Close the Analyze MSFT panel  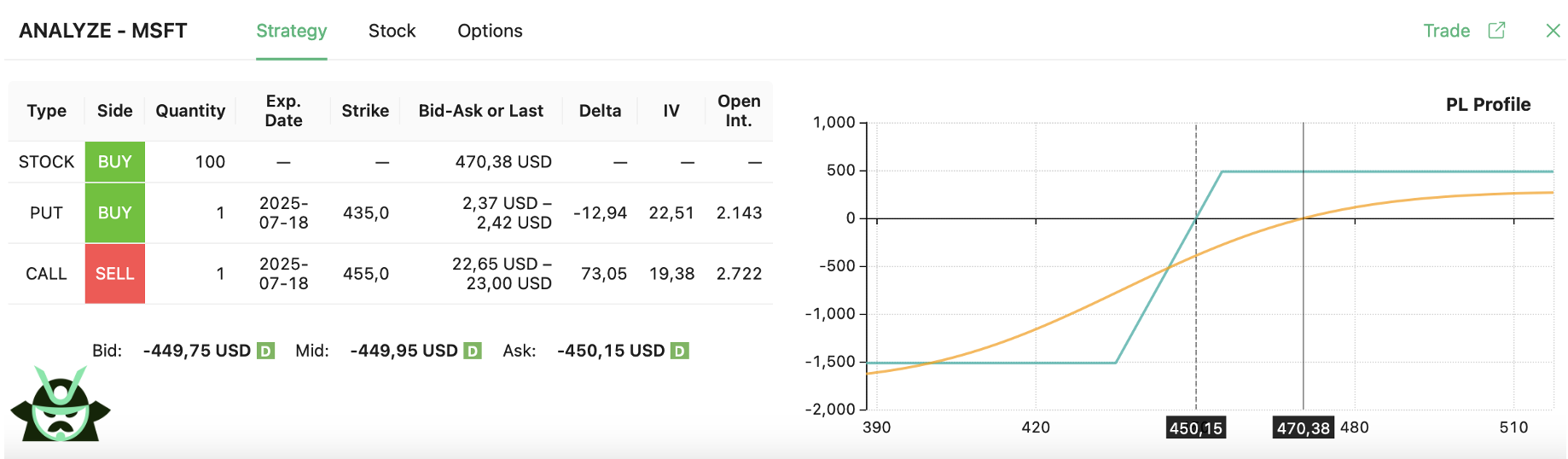point(1553,31)
